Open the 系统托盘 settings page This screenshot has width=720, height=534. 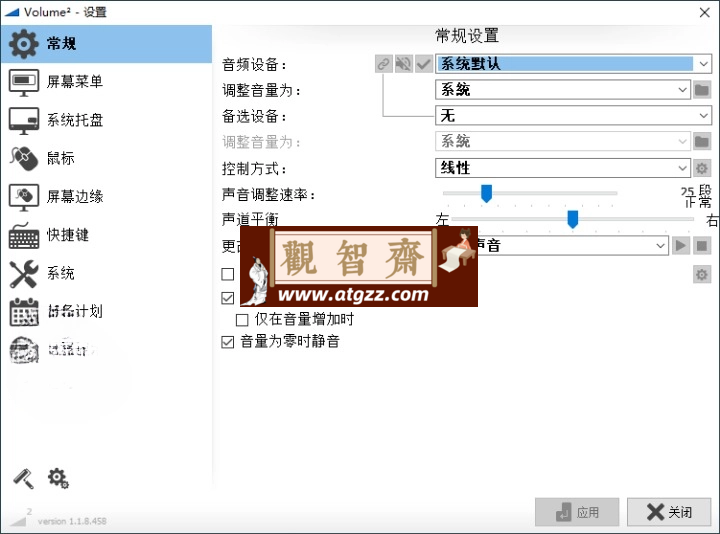[106, 120]
